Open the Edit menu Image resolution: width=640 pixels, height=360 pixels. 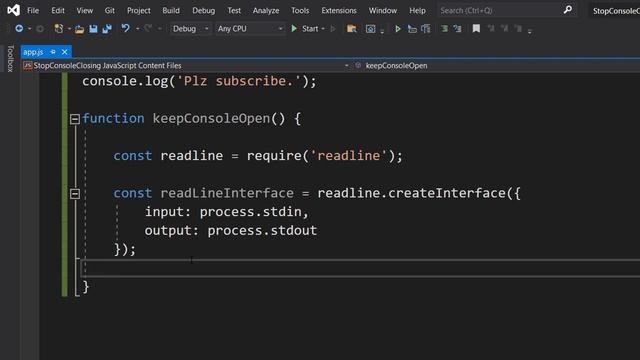coord(58,11)
